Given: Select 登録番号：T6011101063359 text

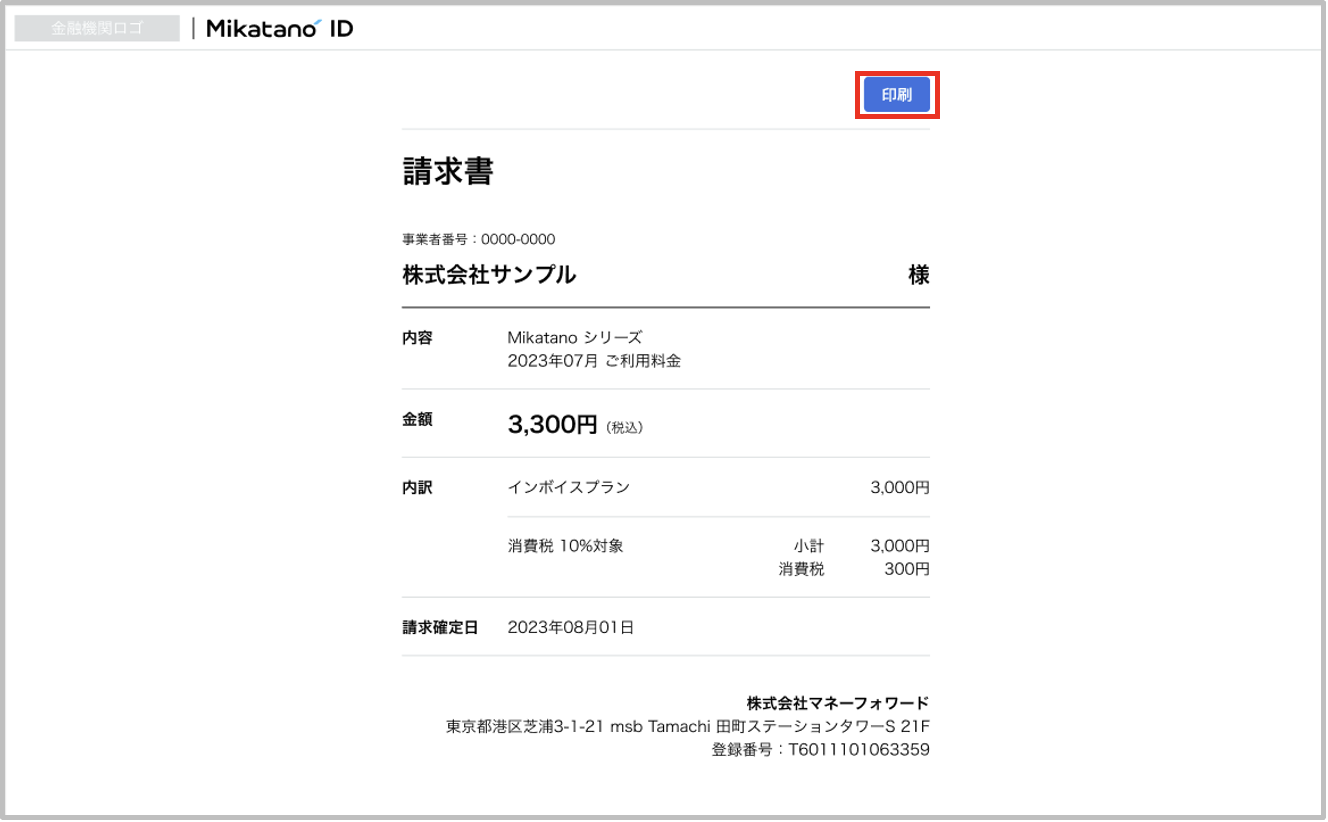Looking at the screenshot, I should pyautogui.click(x=820, y=749).
